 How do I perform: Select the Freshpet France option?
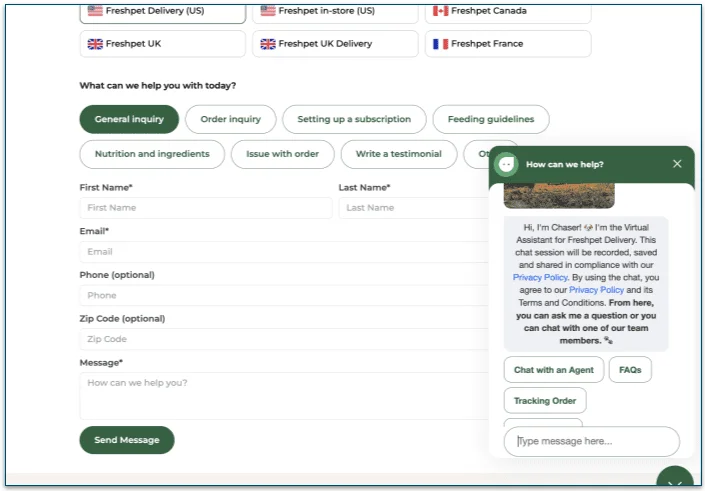pos(508,44)
